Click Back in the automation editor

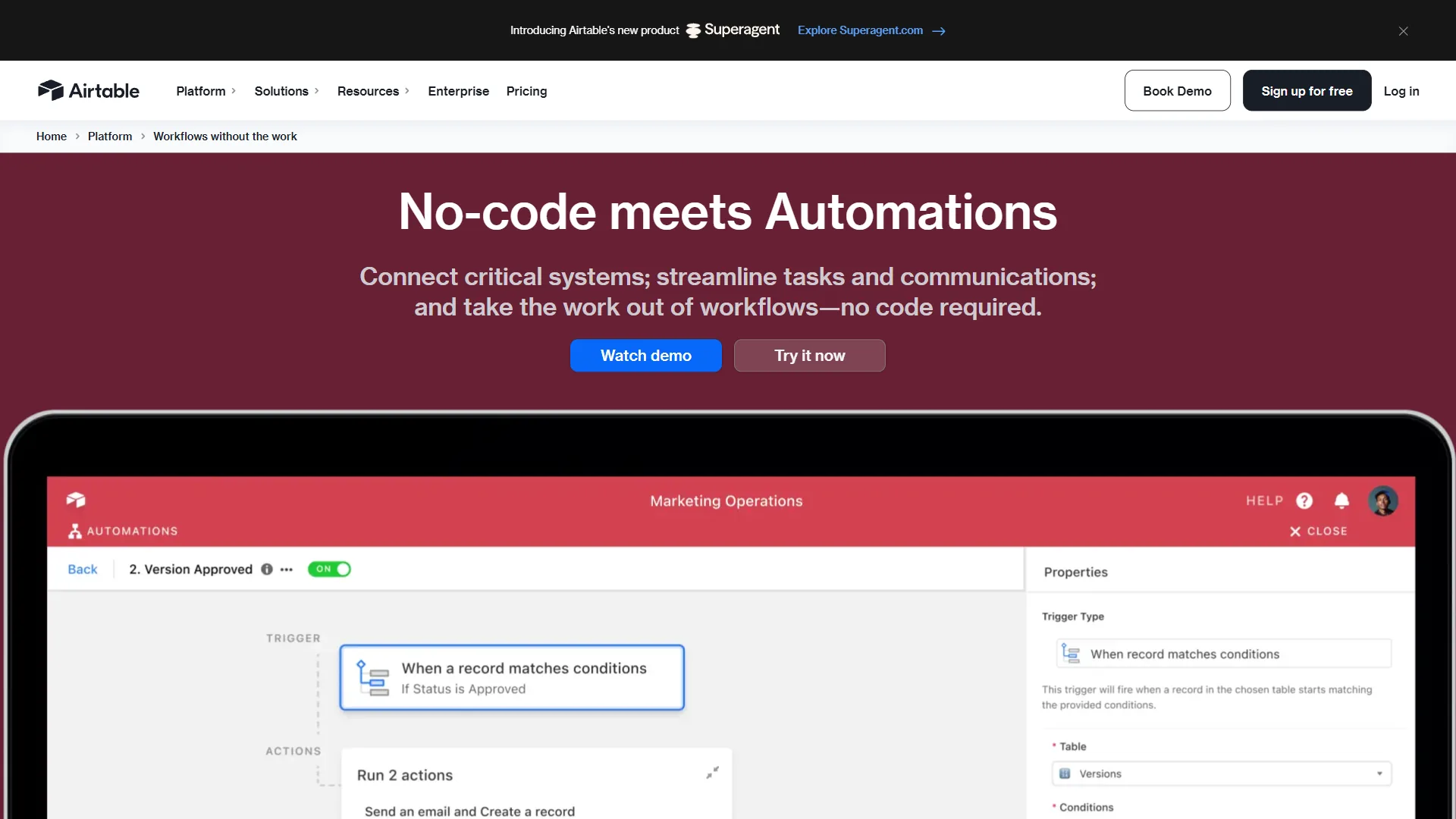[83, 570]
